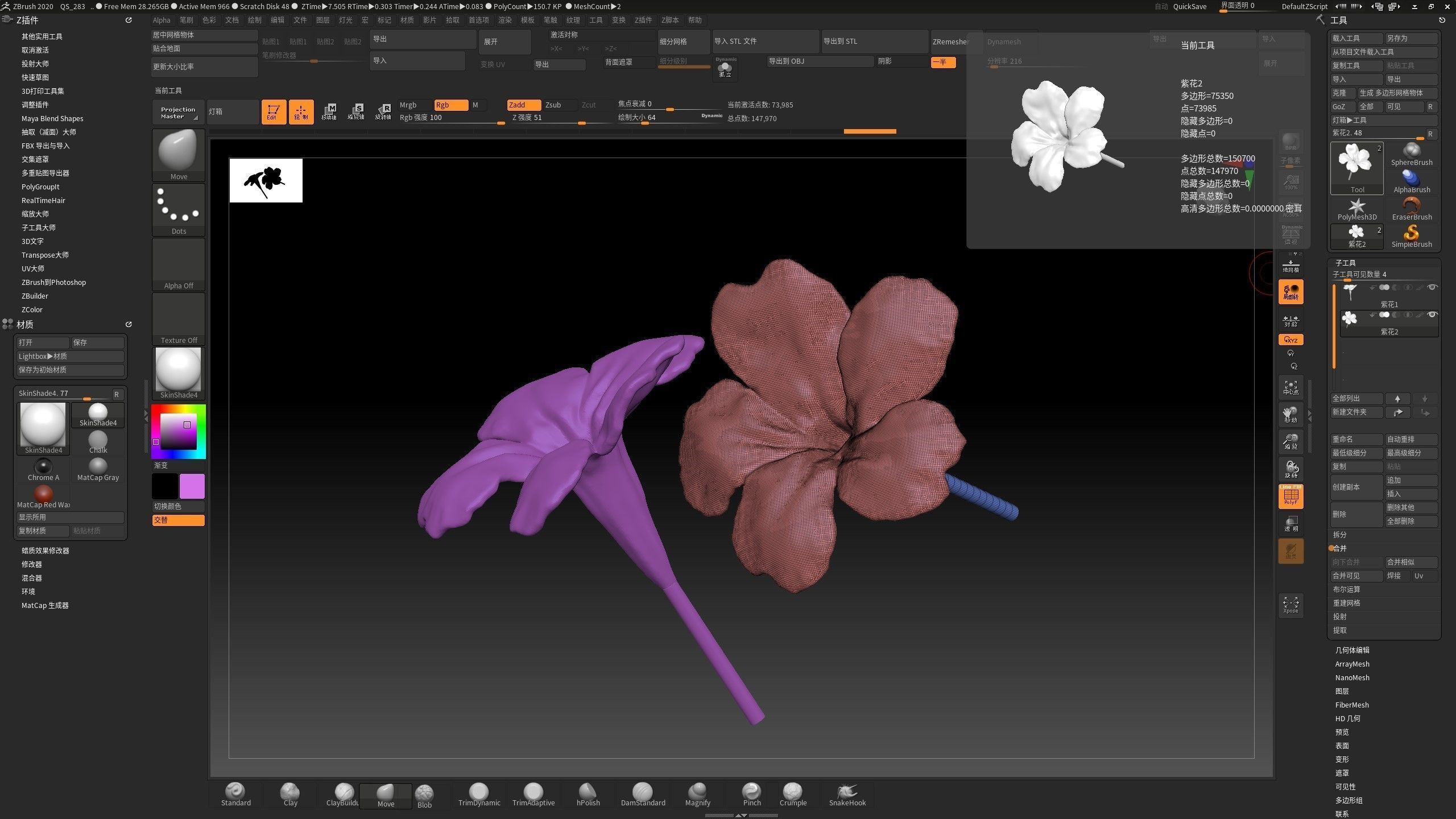Hide the 紫花2 subtool via eye icon
The height and width of the screenshot is (819, 1456).
1432,315
